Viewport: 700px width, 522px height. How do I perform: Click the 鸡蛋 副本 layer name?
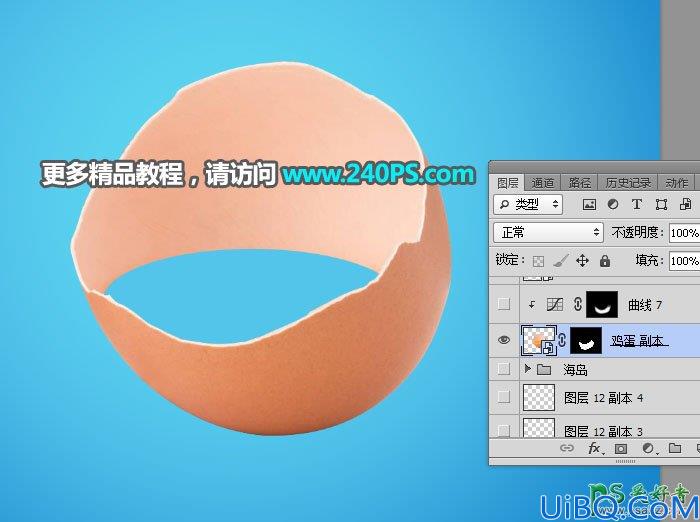[x=639, y=341]
